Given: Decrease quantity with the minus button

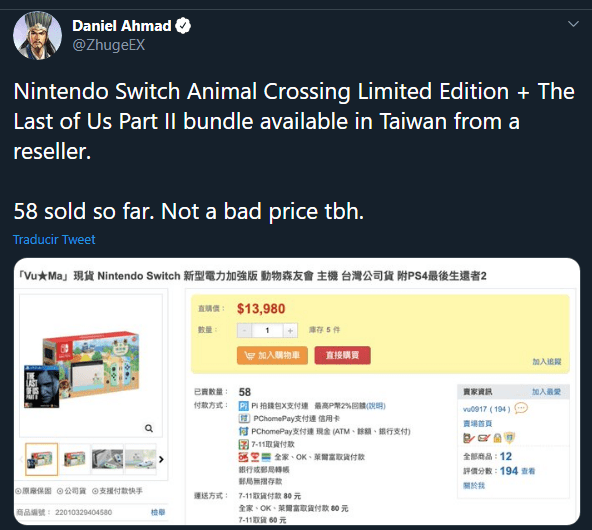Looking at the screenshot, I should (244, 331).
